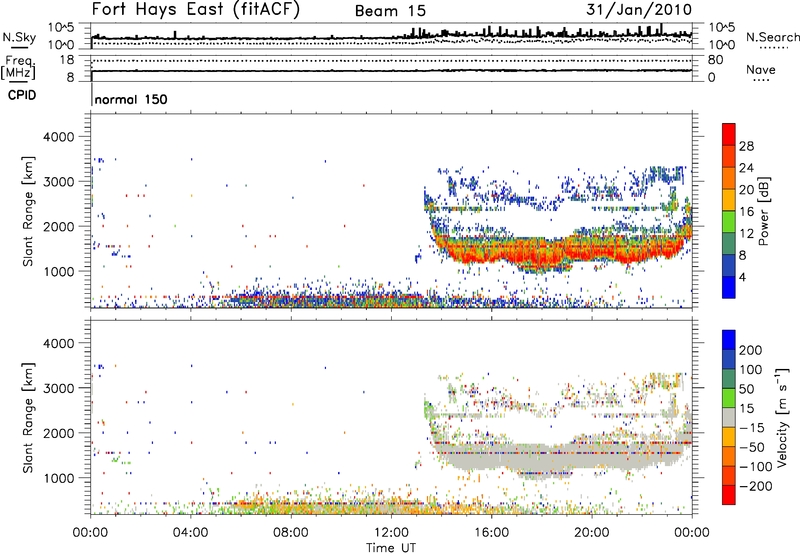800x554 pixels.
Task: Click the 'normal 150' CPID text
Action: (x=131, y=99)
